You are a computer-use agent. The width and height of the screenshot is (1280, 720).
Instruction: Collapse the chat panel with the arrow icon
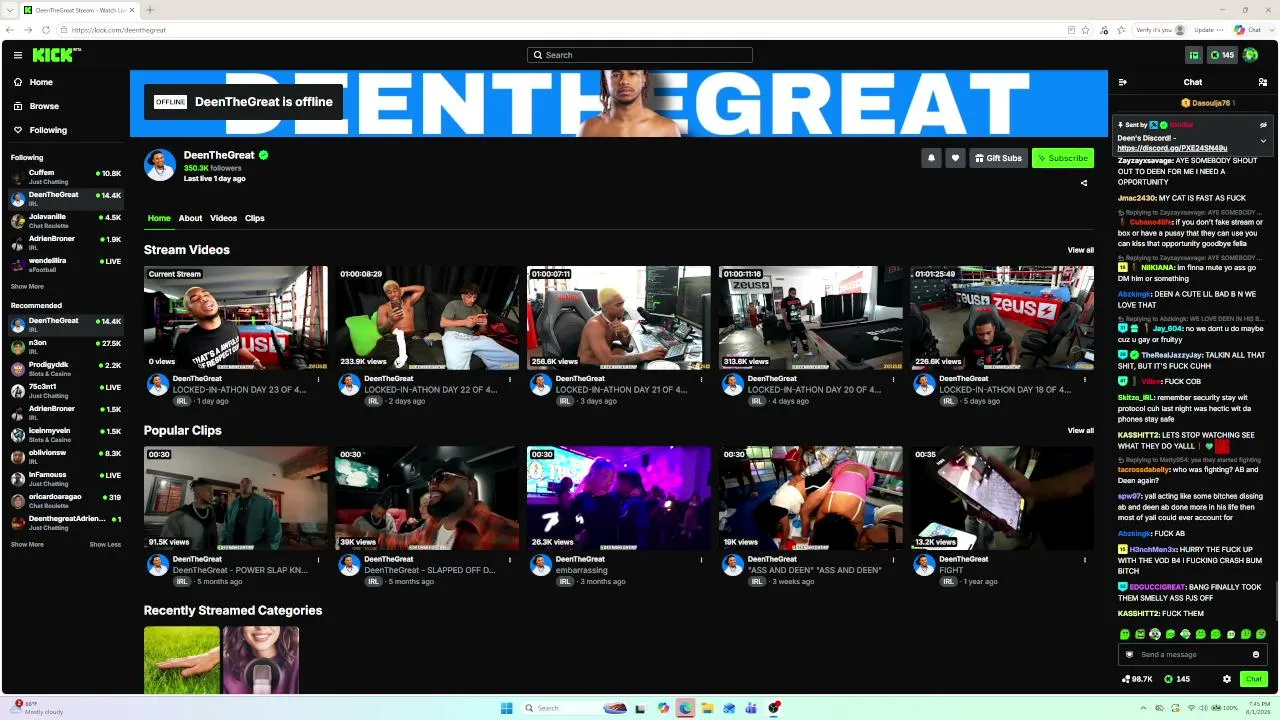coord(1123,82)
